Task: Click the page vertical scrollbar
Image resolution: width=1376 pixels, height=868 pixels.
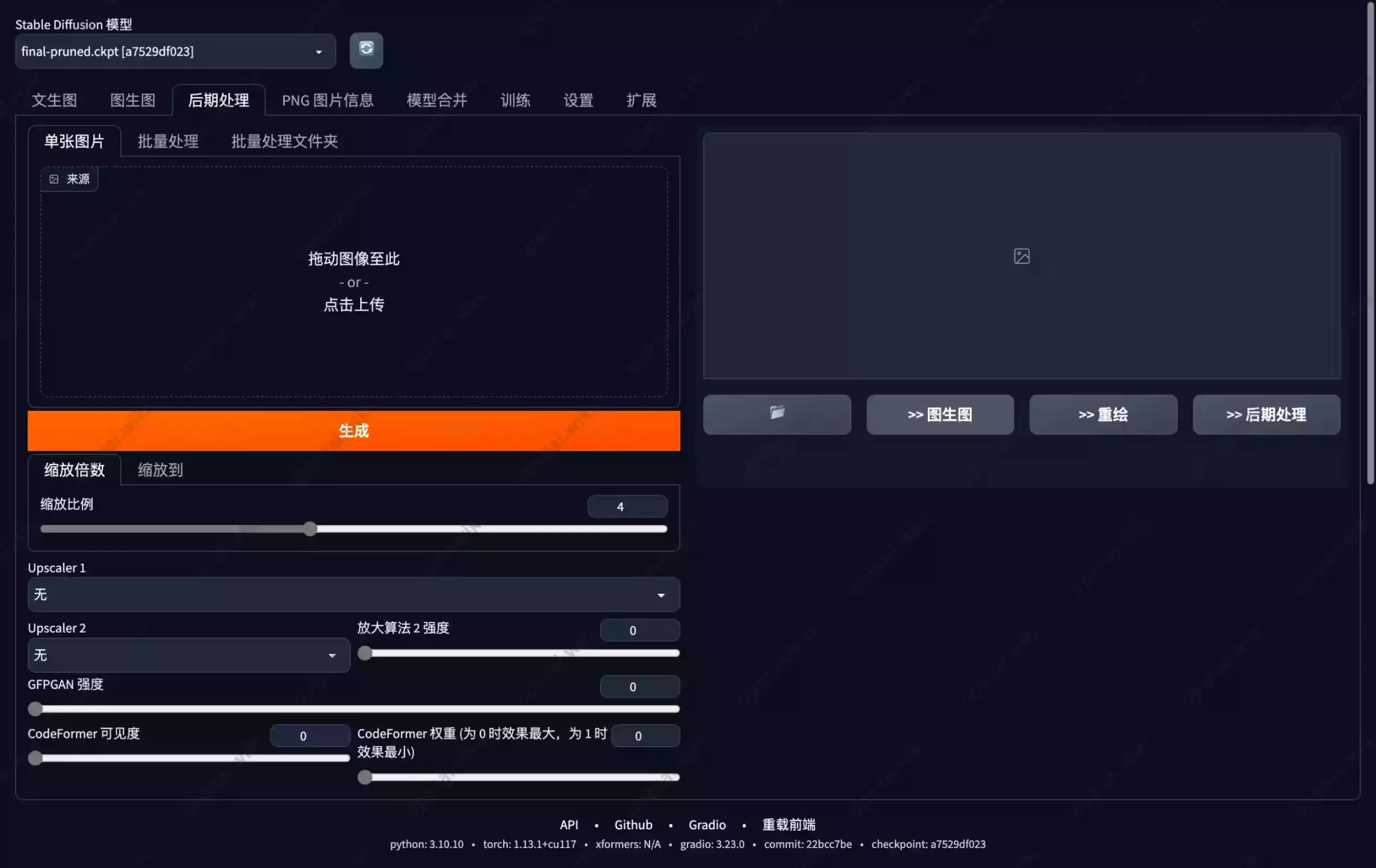Action: tap(1370, 243)
